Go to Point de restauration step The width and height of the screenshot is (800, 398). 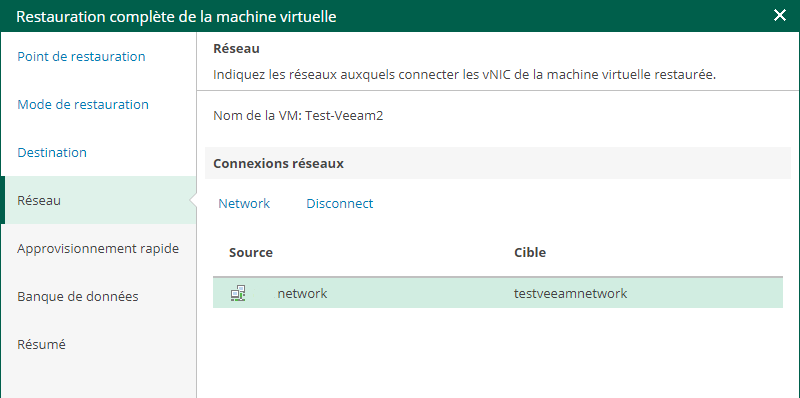pos(82,56)
